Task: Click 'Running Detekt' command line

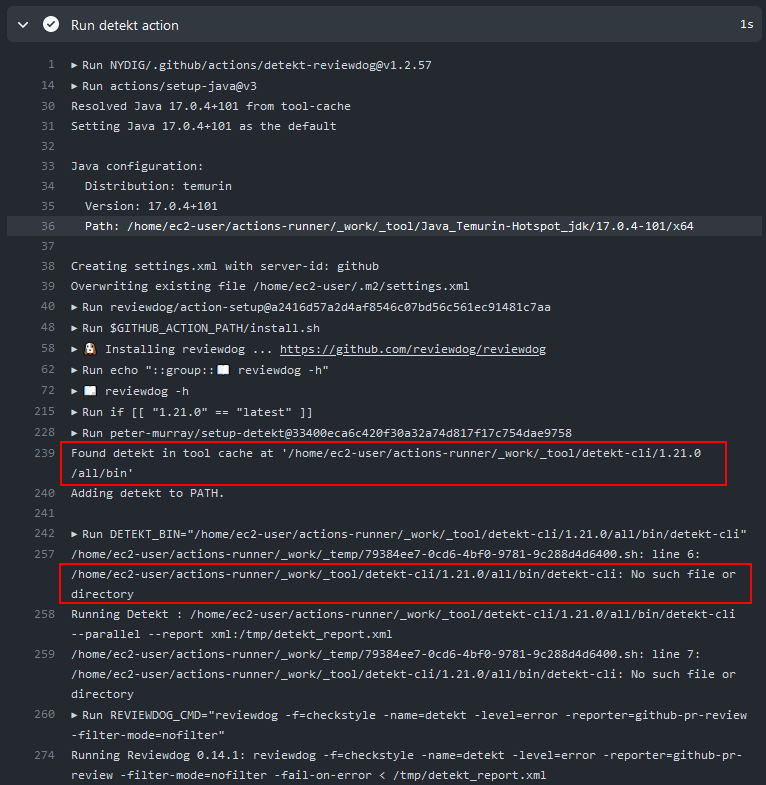Action: point(403,624)
